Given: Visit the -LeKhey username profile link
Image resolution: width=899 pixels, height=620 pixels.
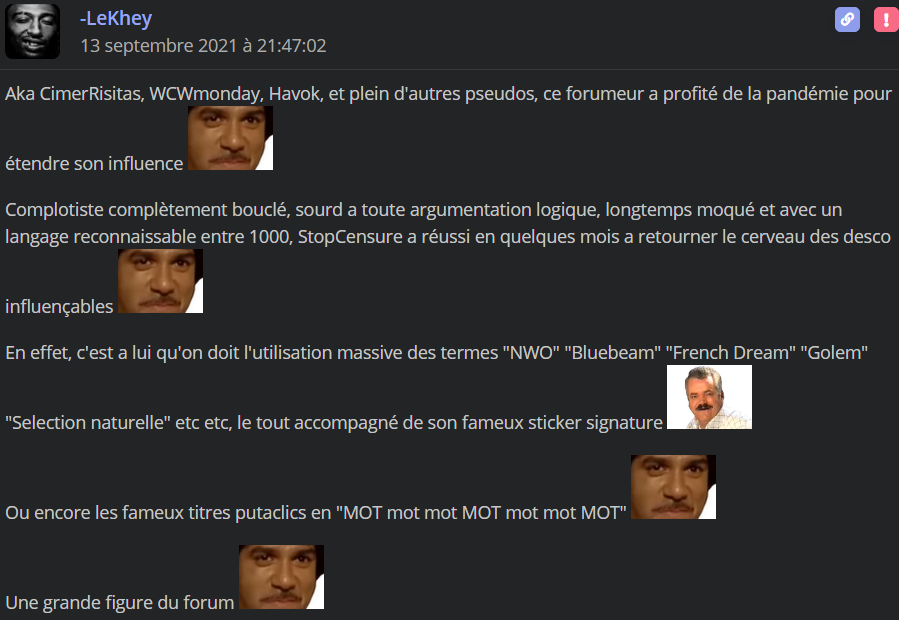Looking at the screenshot, I should [x=116, y=18].
